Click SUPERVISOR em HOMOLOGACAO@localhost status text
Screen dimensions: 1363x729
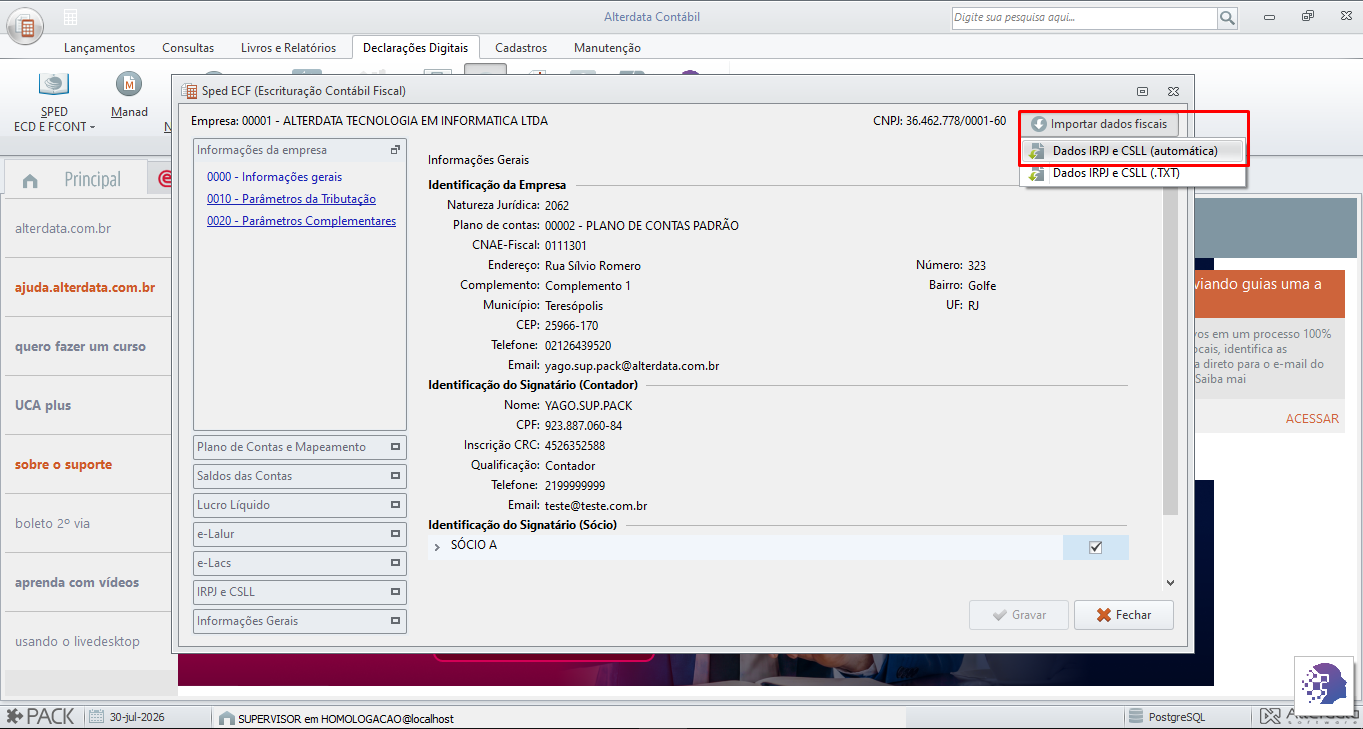(346, 718)
